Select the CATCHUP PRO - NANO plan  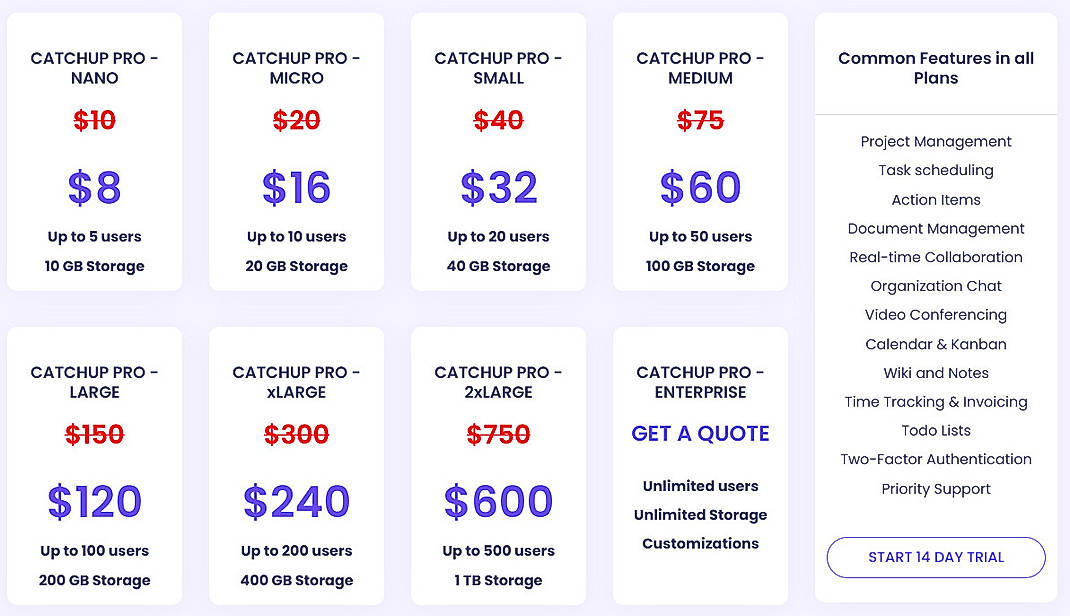(x=94, y=68)
